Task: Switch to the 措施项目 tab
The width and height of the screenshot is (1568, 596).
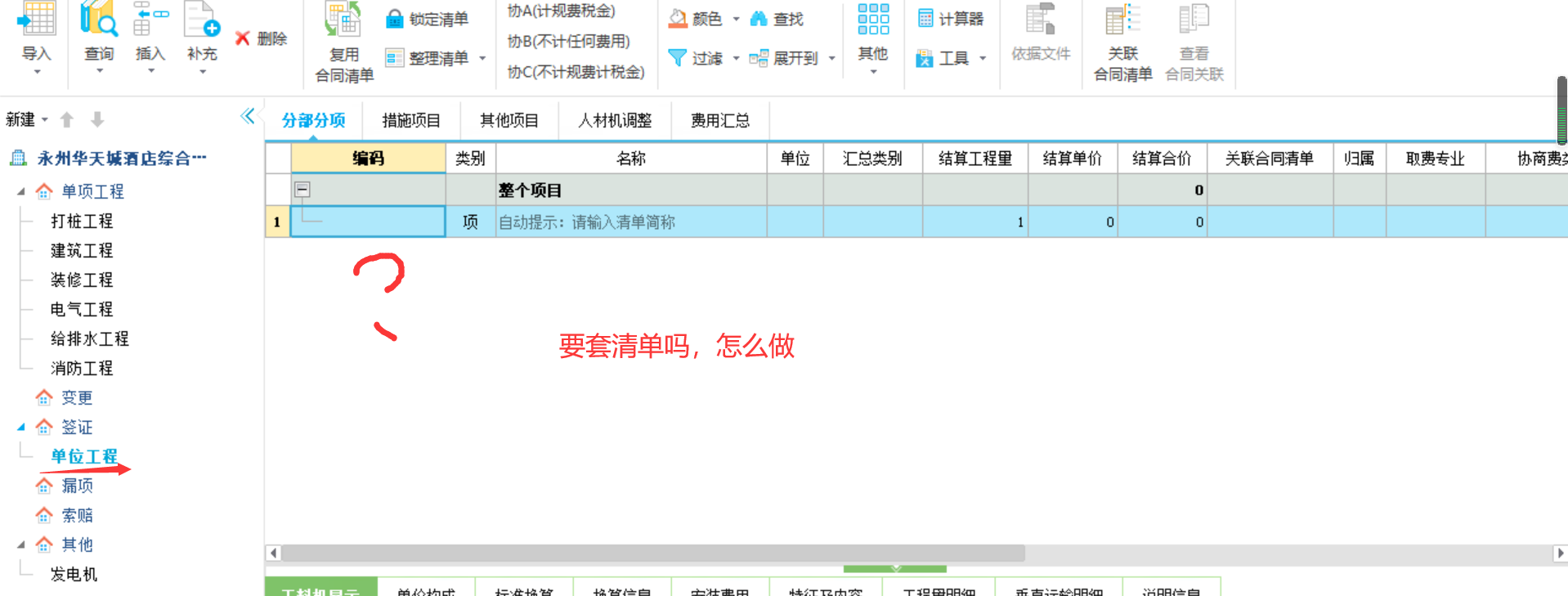Action: (x=411, y=120)
